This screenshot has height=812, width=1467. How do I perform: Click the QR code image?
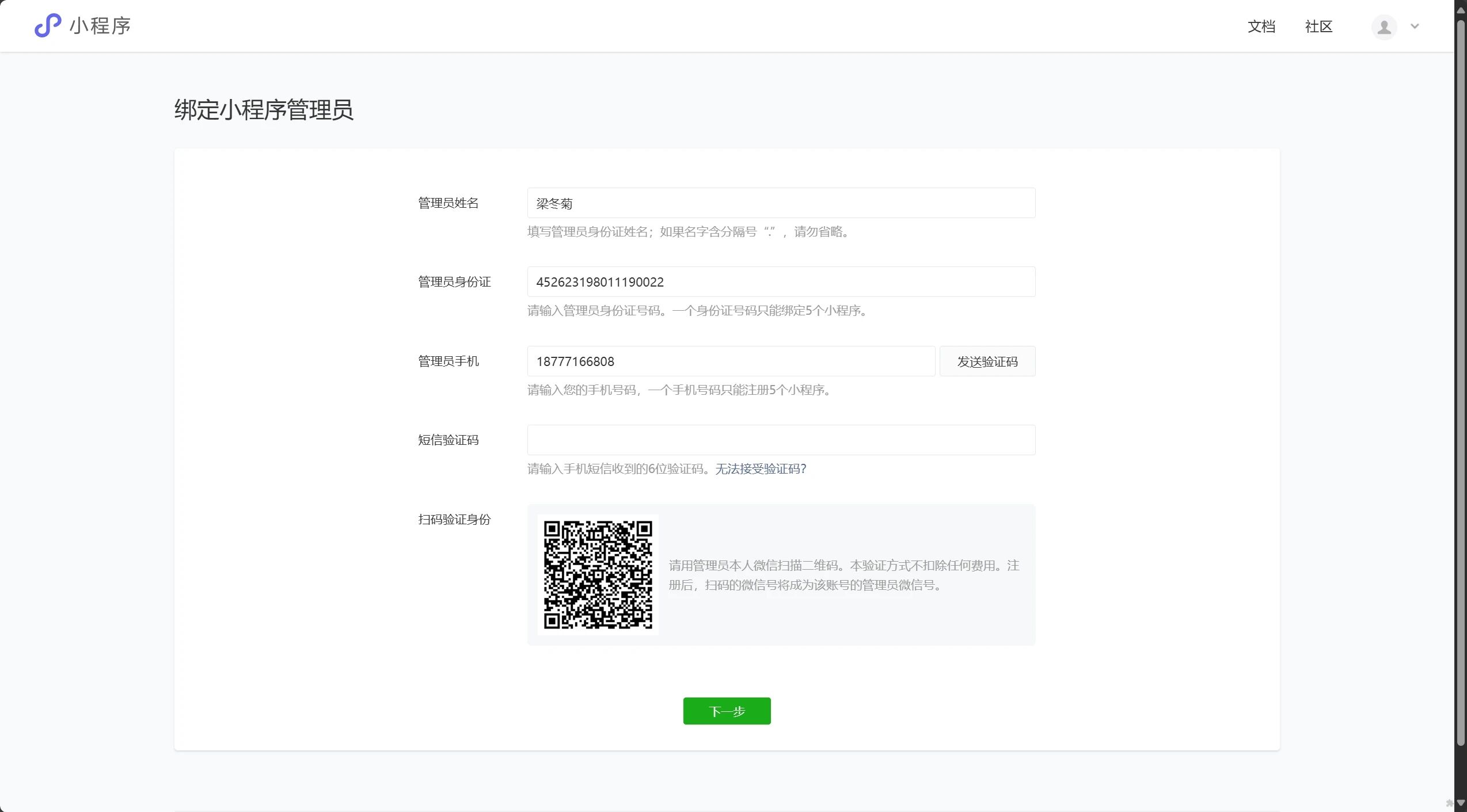tap(598, 575)
